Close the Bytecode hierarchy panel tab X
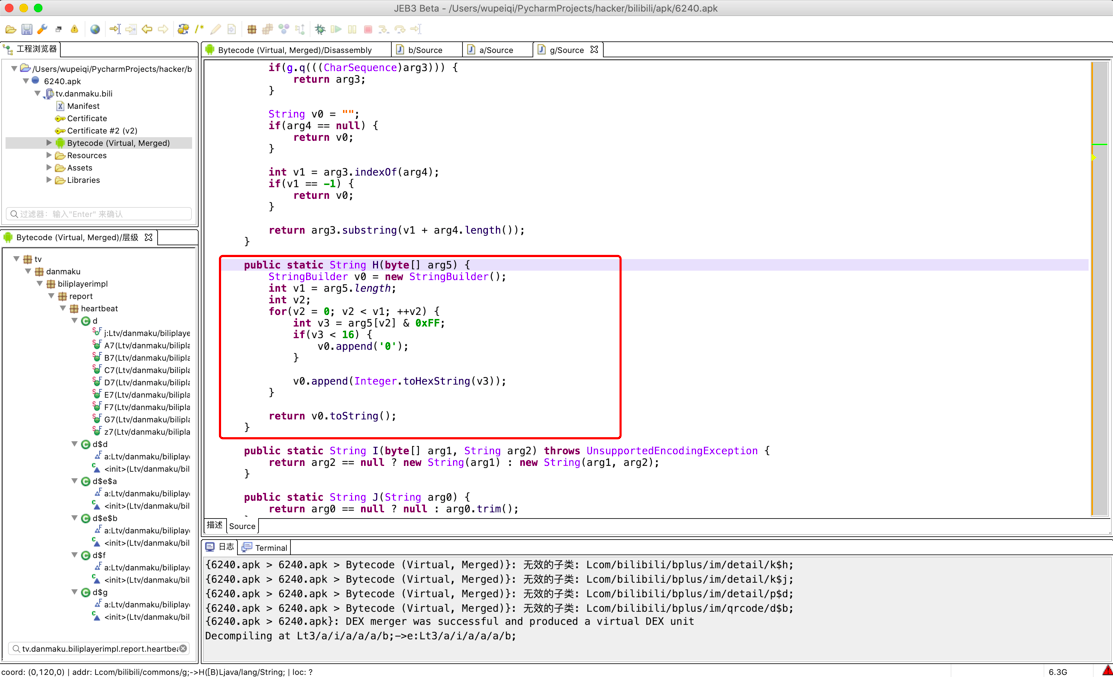 click(x=148, y=237)
